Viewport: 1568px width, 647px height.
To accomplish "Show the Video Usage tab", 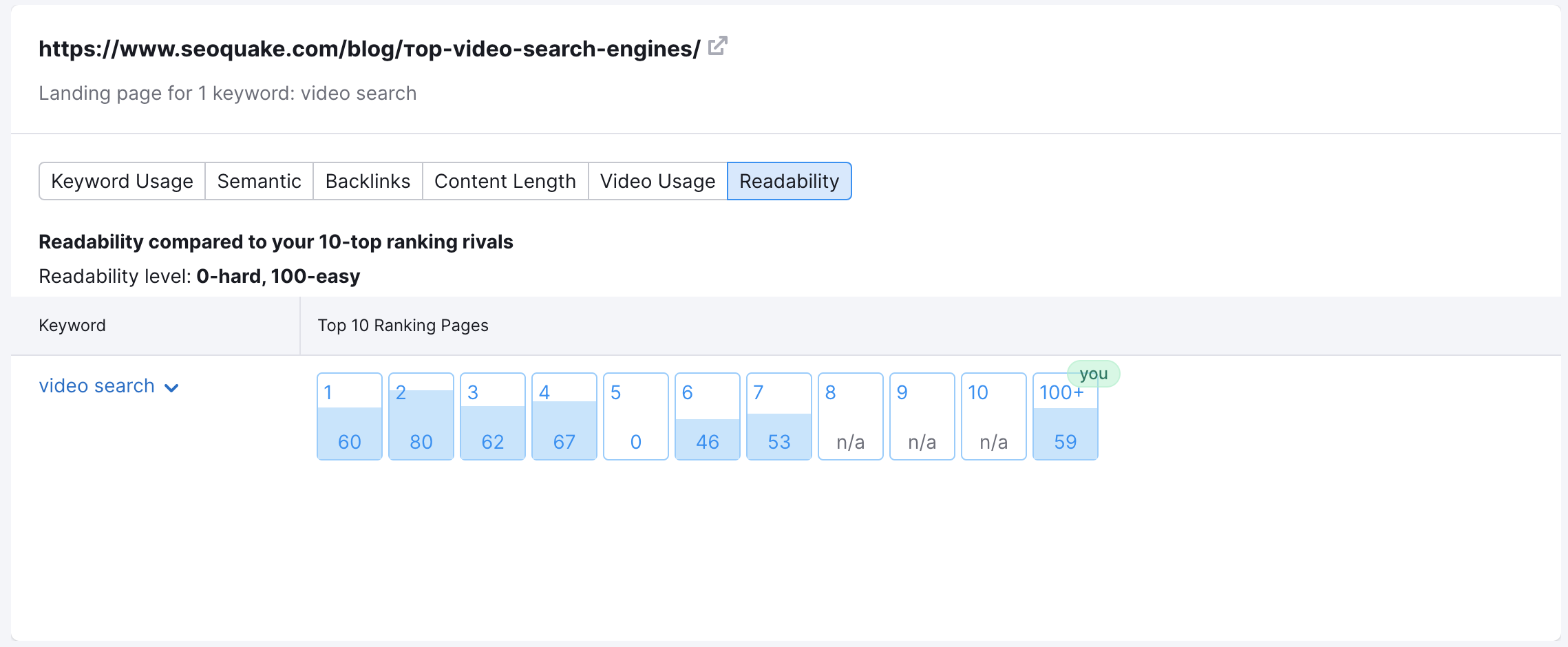I will point(657,181).
